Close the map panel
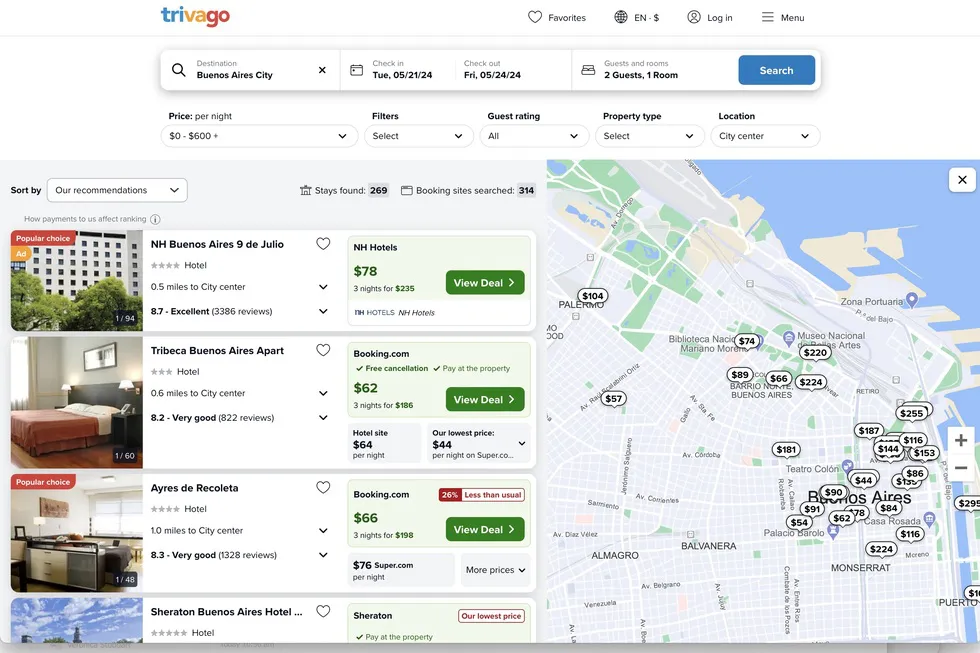 pyautogui.click(x=962, y=180)
